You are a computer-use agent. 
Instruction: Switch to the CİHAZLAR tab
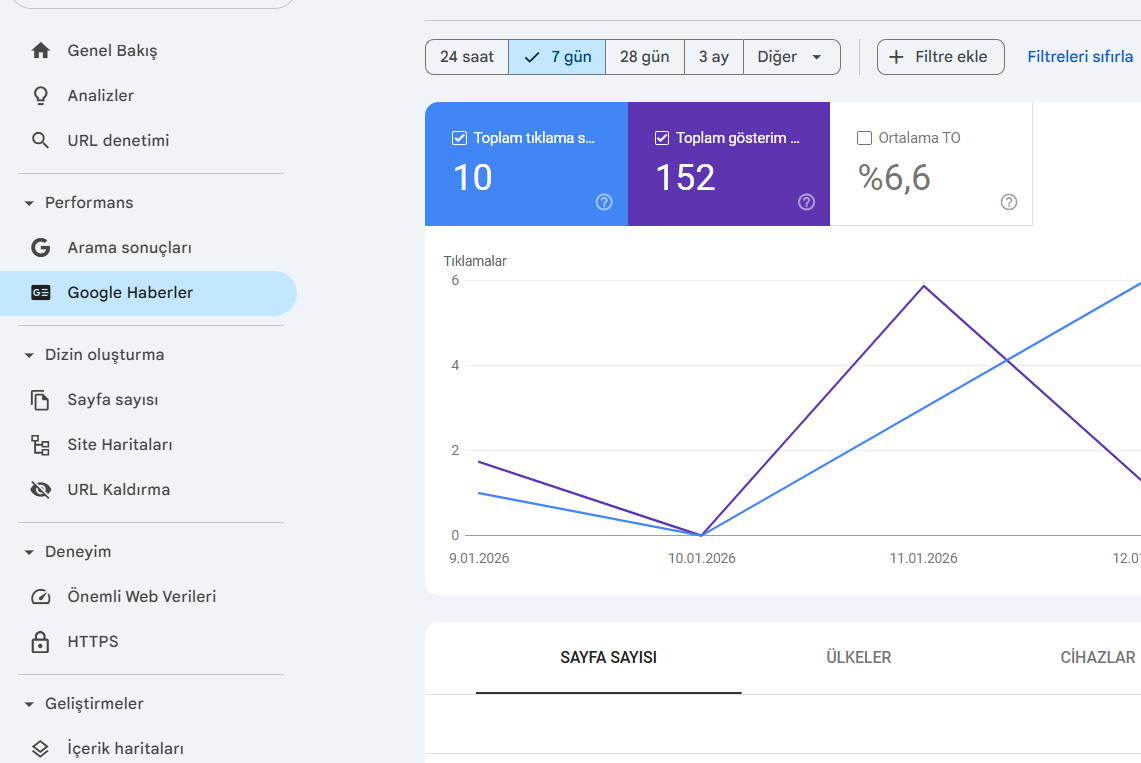click(x=1097, y=658)
